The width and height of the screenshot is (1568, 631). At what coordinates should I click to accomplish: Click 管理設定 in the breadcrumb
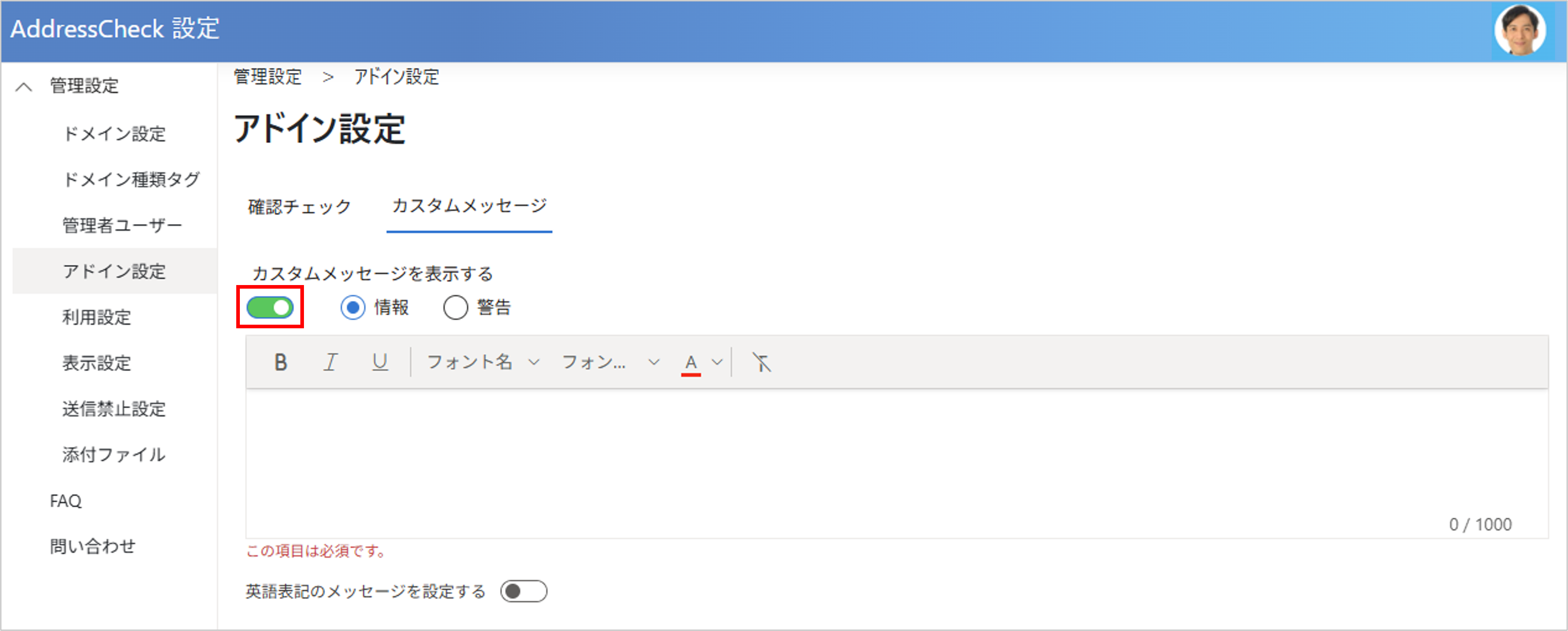268,77
